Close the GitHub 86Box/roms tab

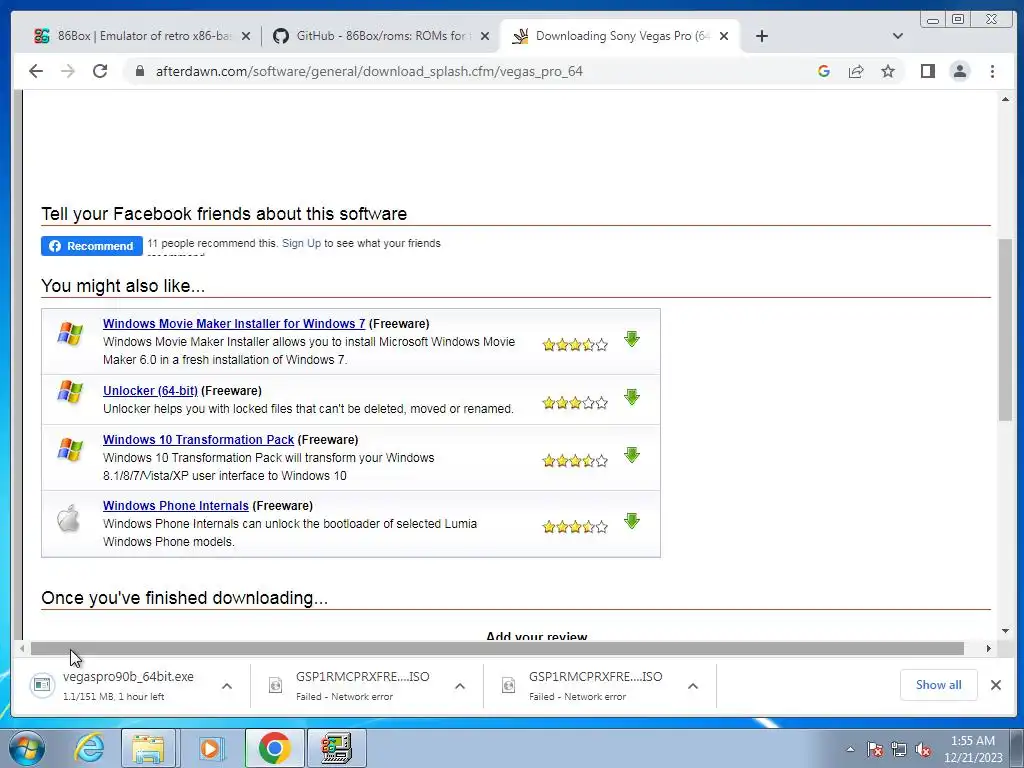[485, 36]
